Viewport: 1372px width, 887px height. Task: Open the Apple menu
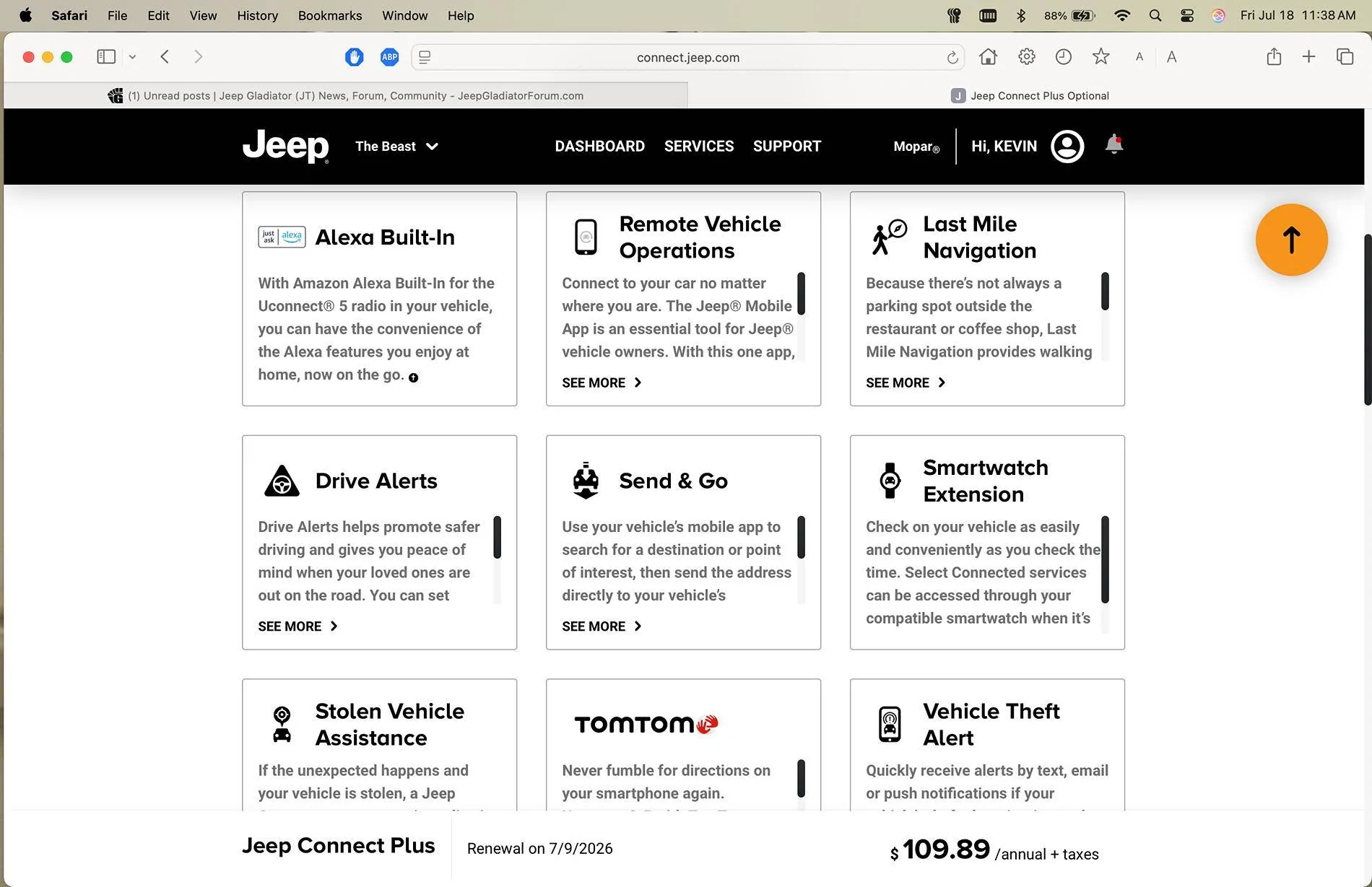(25, 15)
